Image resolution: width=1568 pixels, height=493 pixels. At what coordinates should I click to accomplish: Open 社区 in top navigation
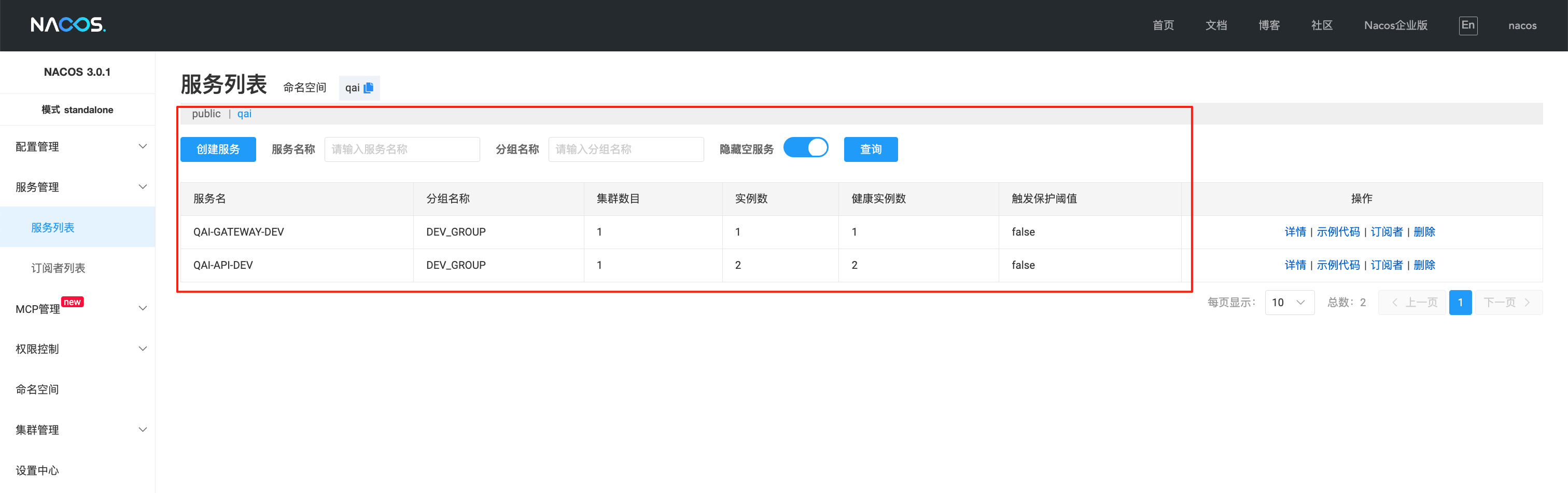tap(1322, 25)
